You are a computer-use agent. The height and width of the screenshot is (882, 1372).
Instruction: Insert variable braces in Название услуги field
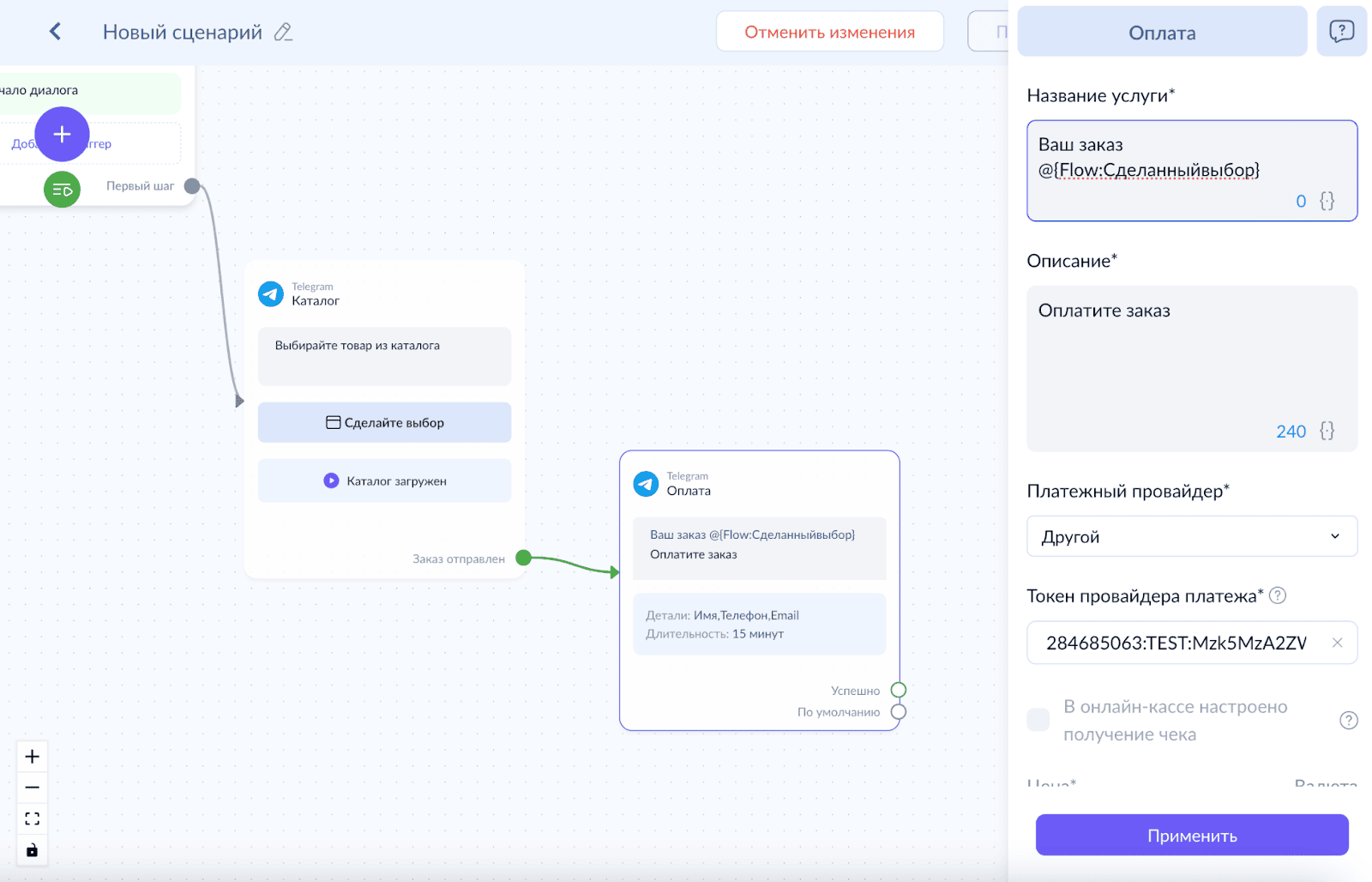1327,201
